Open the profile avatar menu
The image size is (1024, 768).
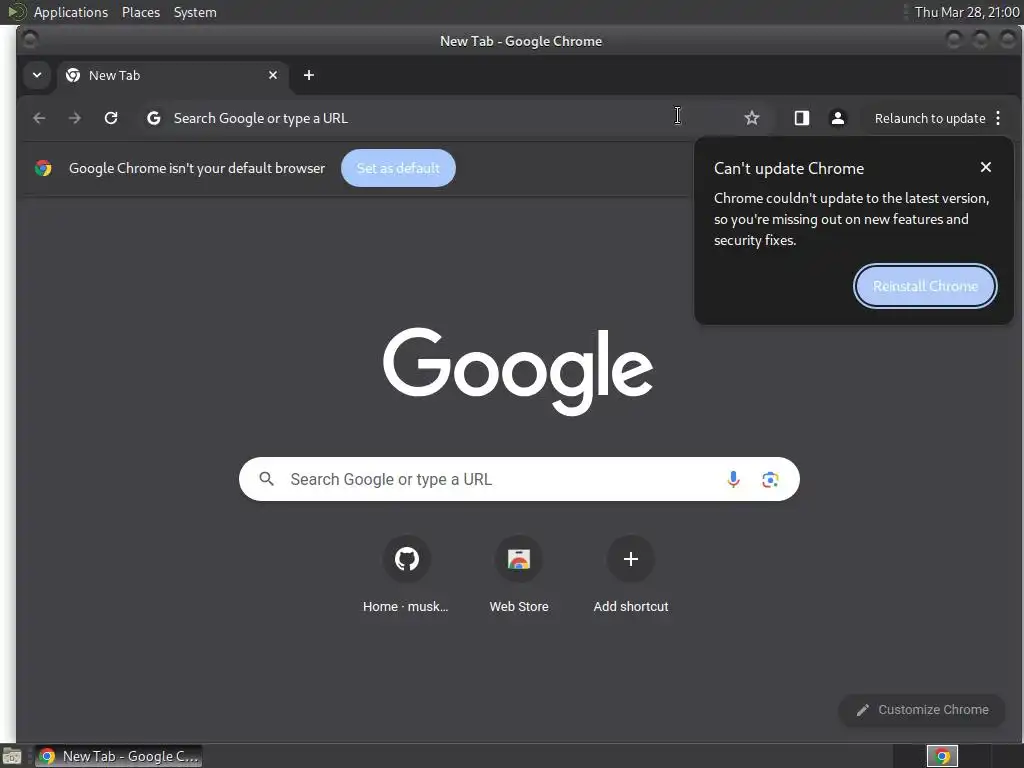pos(838,118)
